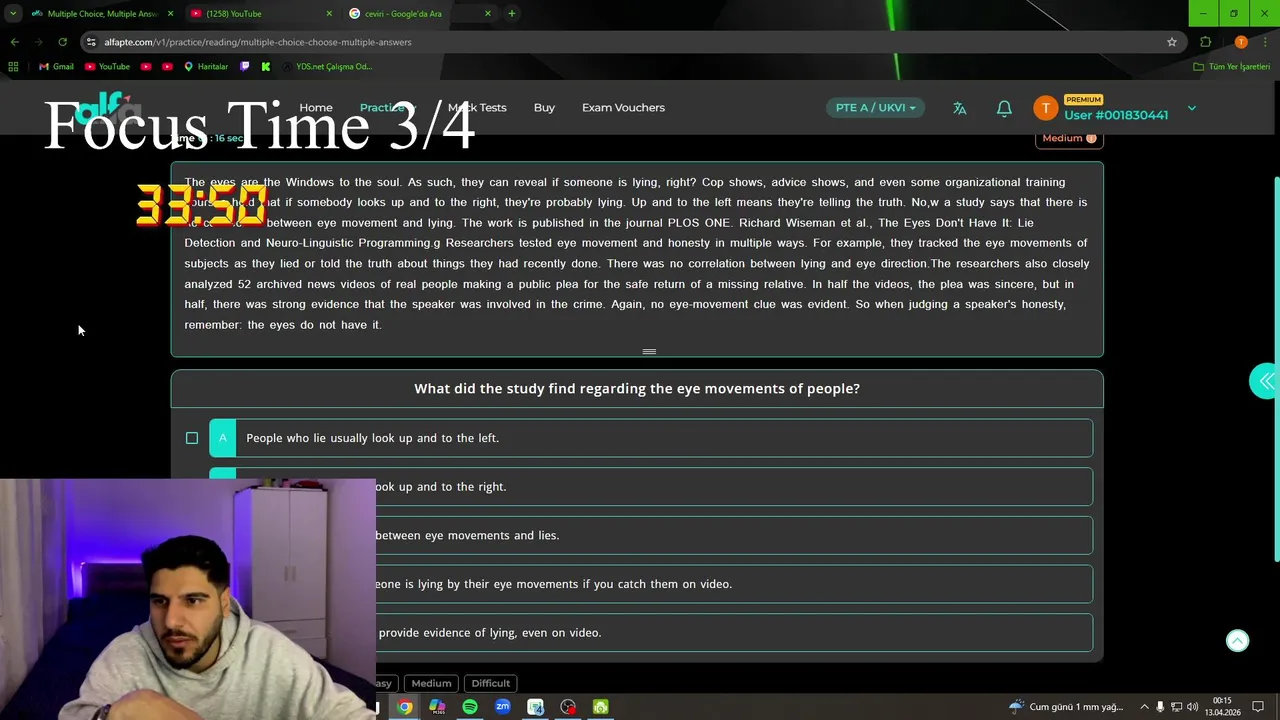Click the Medium difficulty badge
The width and height of the screenshot is (1280, 720).
1069,138
